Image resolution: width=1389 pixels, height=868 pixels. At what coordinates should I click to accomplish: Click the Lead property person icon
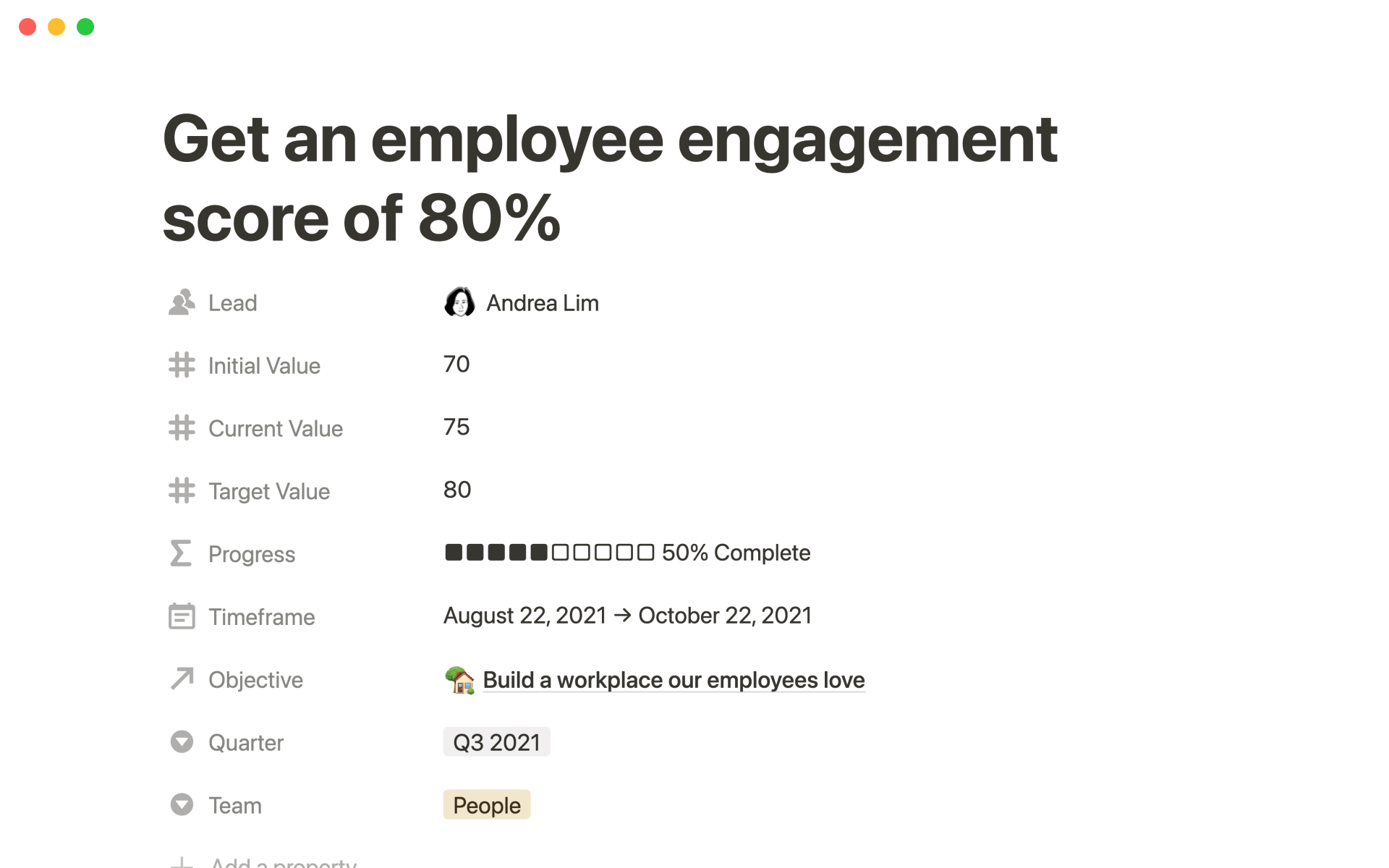tap(182, 302)
